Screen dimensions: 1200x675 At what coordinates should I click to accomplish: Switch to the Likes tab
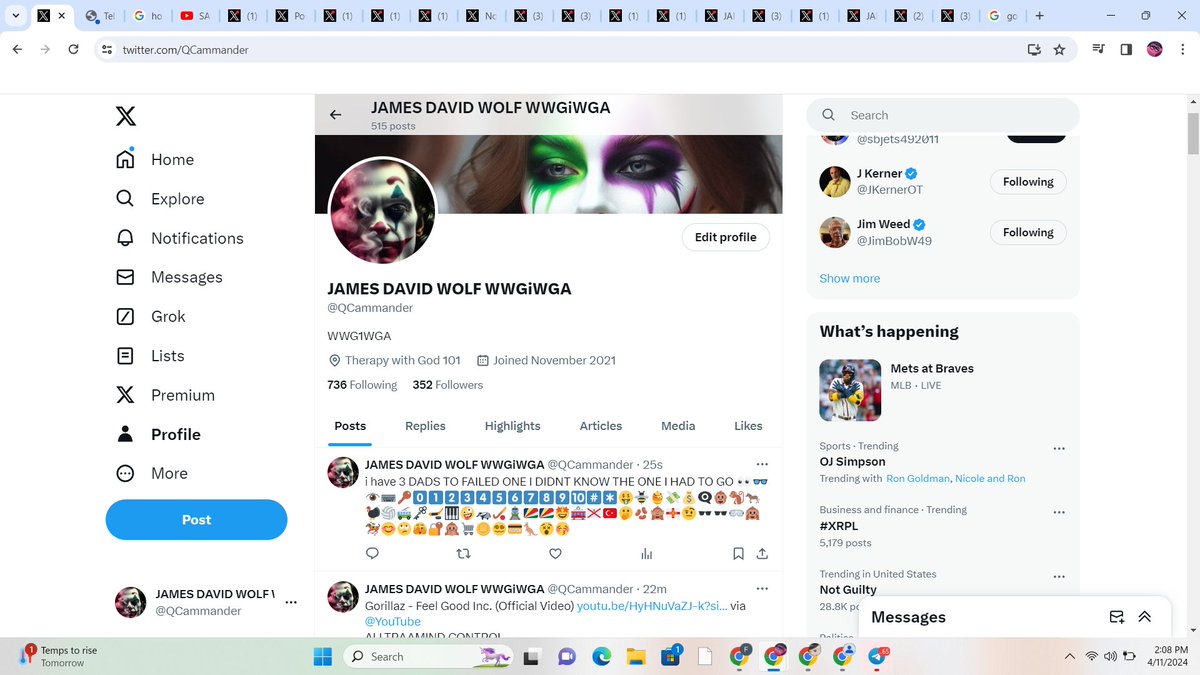(x=748, y=426)
